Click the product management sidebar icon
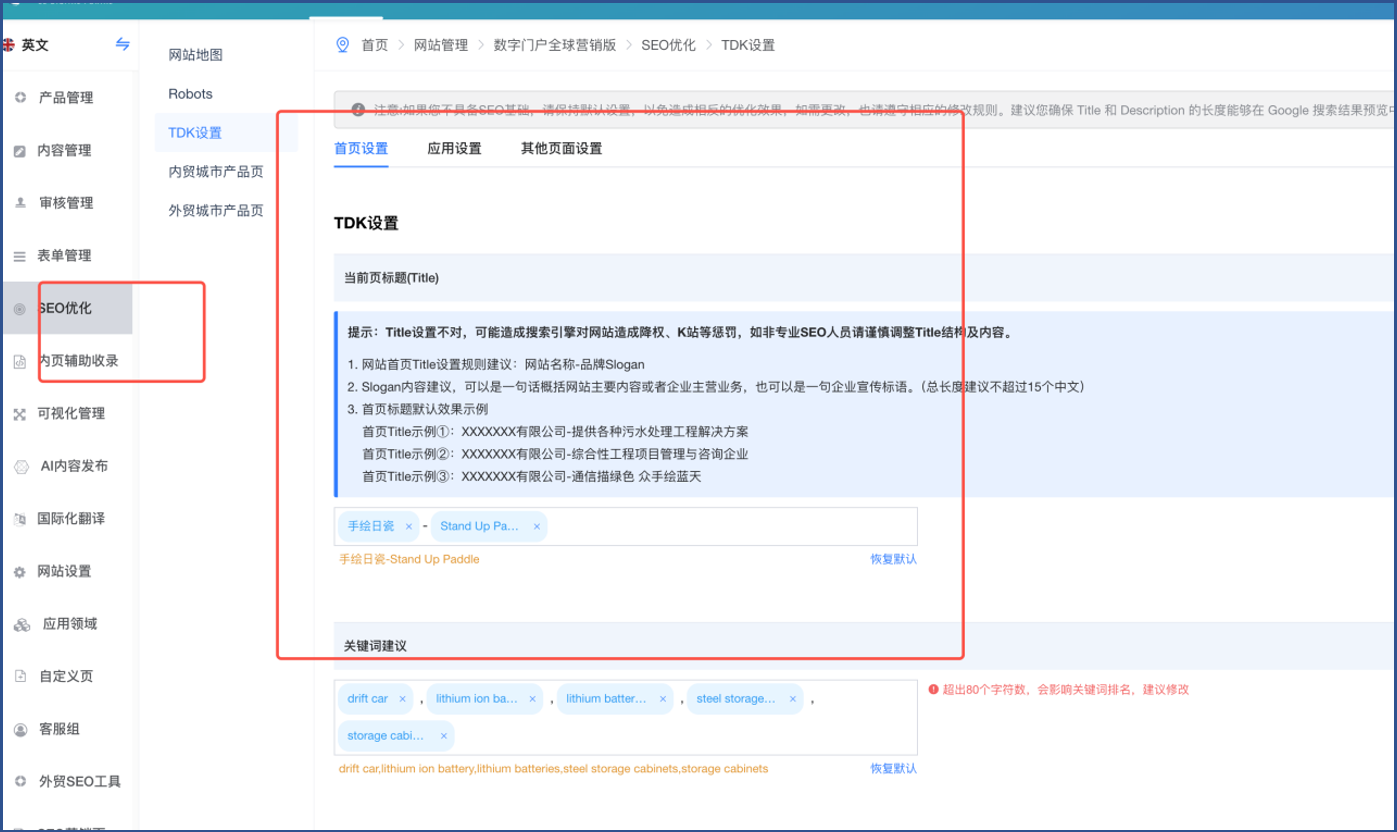This screenshot has width=1397, height=832. point(20,98)
